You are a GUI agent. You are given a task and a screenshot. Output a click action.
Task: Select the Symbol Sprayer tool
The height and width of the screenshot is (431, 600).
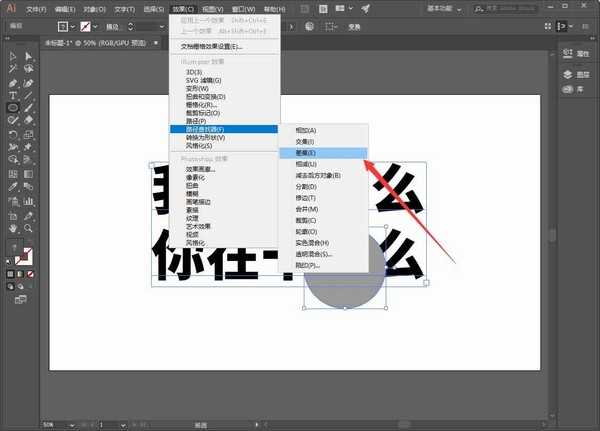click(x=13, y=201)
